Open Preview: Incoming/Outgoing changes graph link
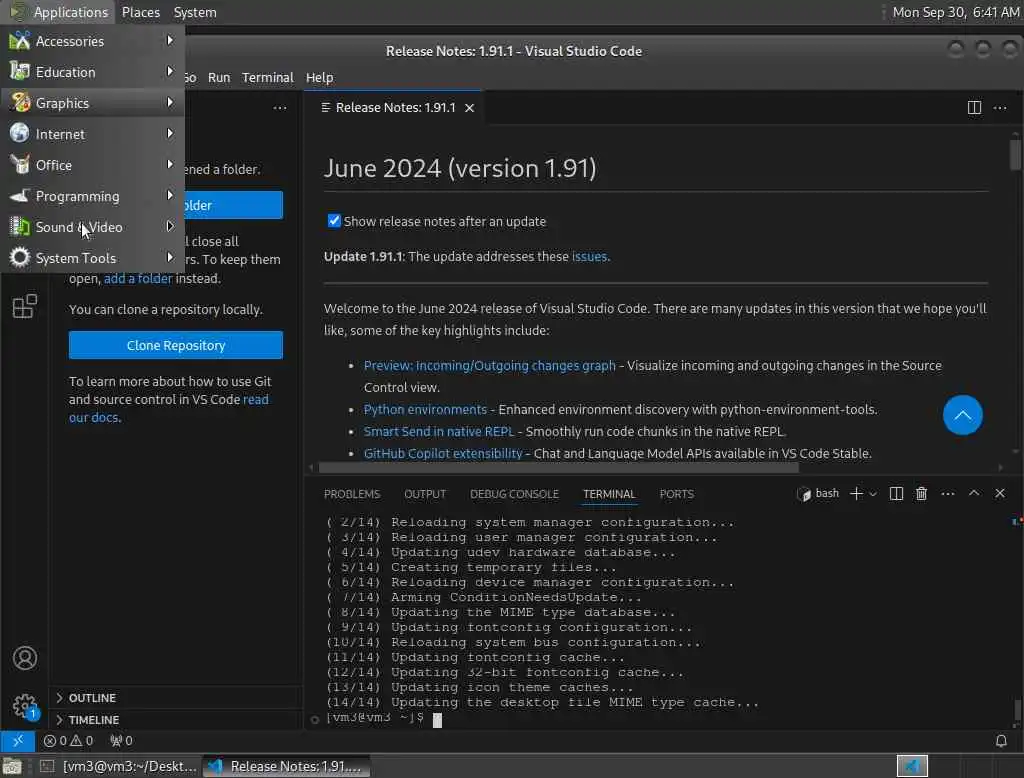 tap(489, 365)
